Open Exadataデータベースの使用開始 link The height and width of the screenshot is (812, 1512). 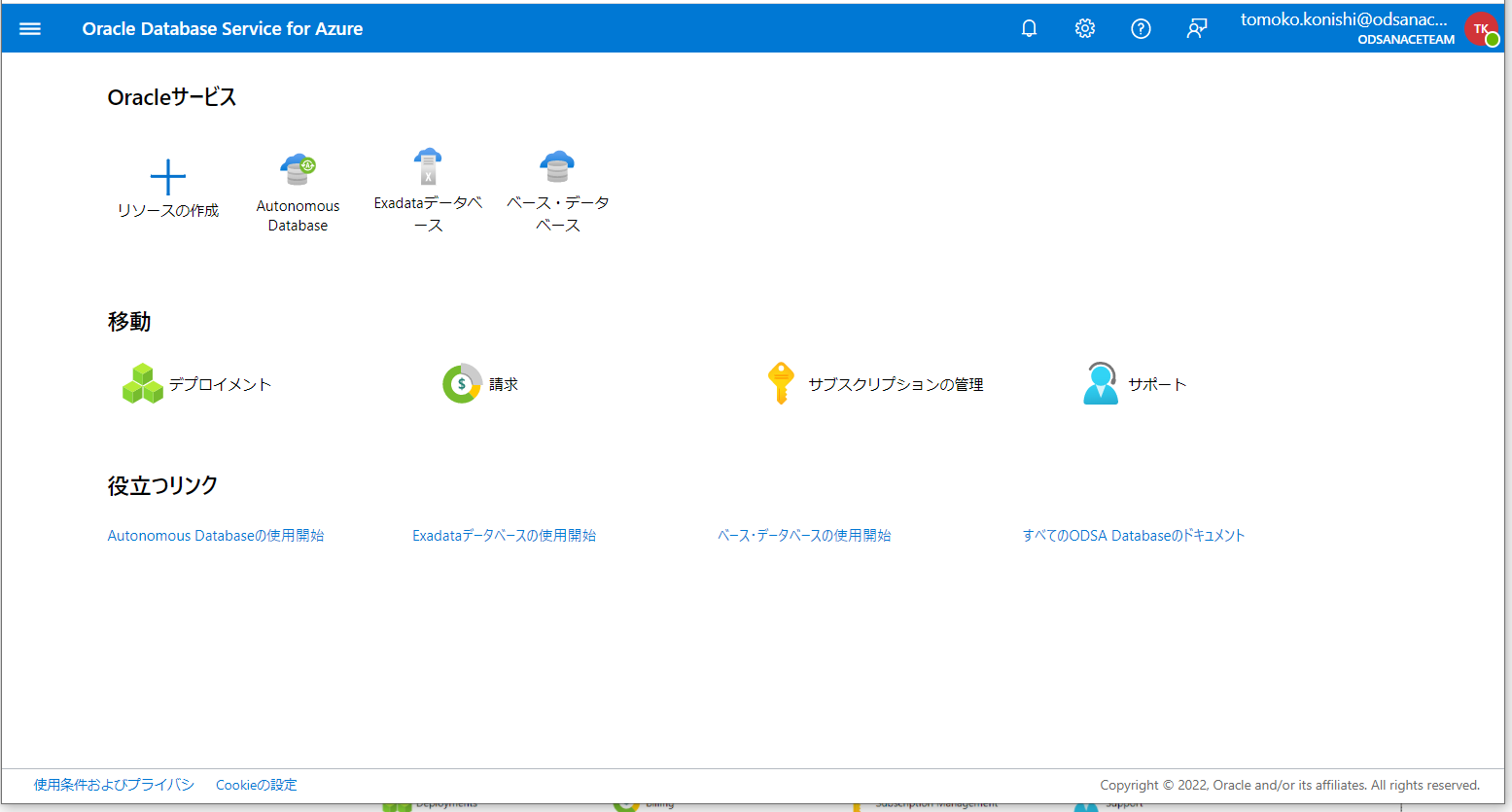tap(504, 536)
